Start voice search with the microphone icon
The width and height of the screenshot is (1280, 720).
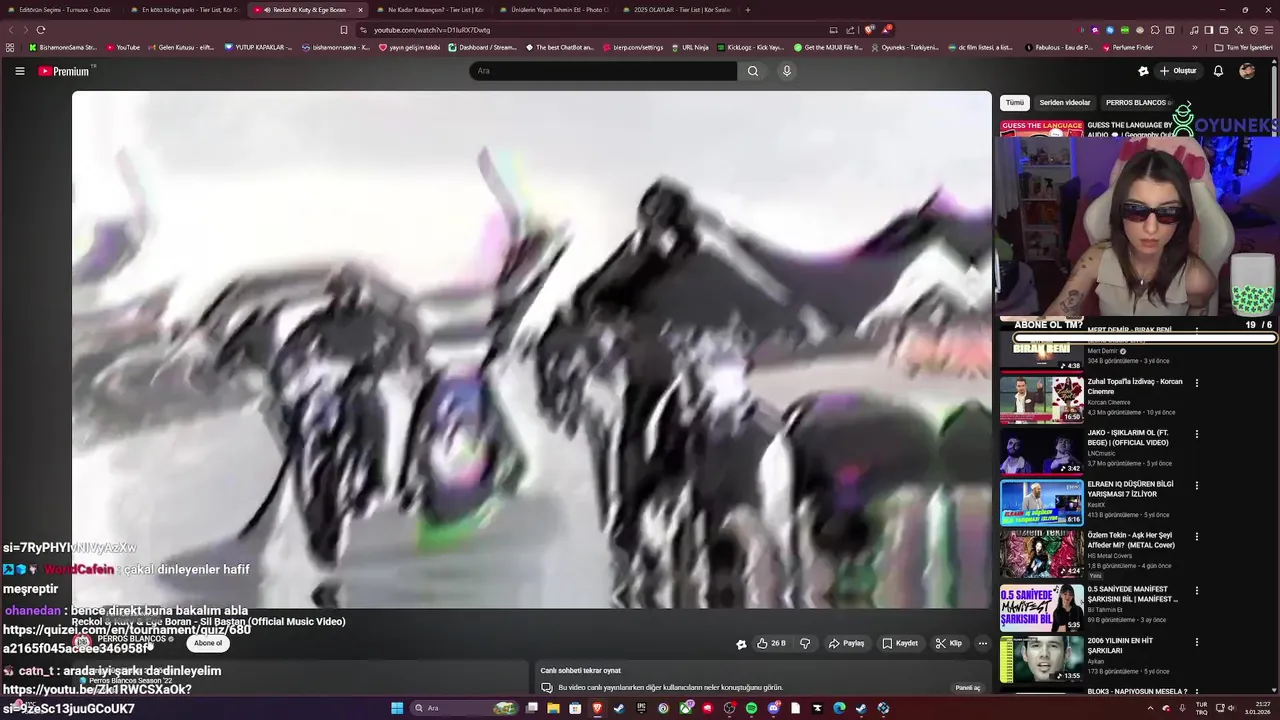point(787,71)
